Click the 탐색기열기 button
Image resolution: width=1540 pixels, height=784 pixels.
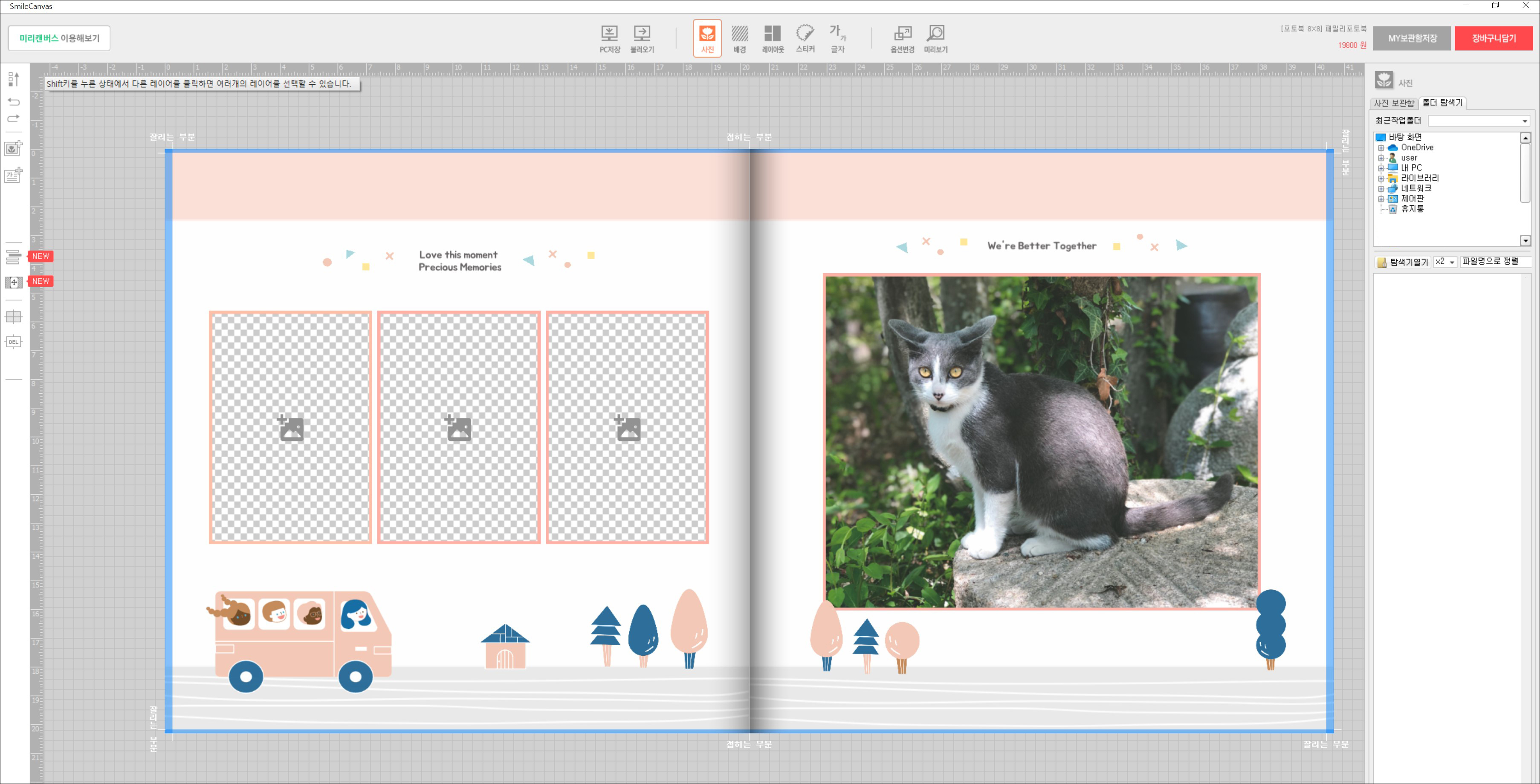1403,262
